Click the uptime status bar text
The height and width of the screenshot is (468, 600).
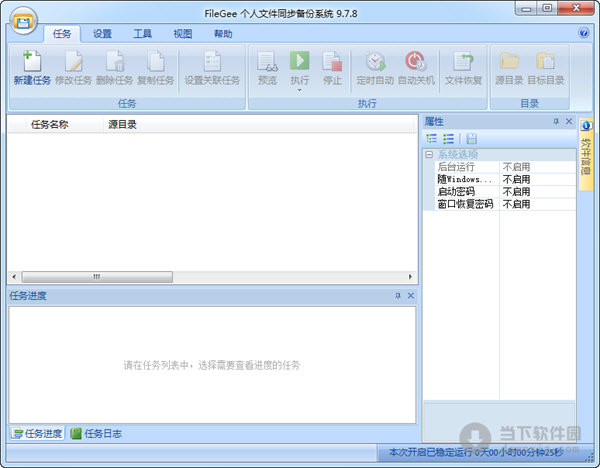point(476,452)
